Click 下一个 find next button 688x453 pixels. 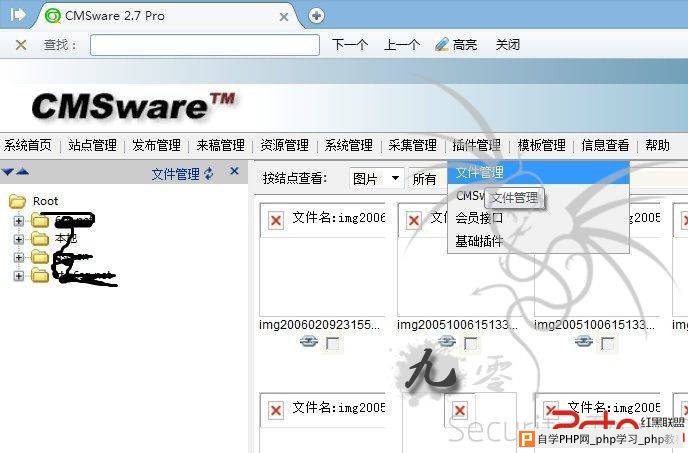350,45
